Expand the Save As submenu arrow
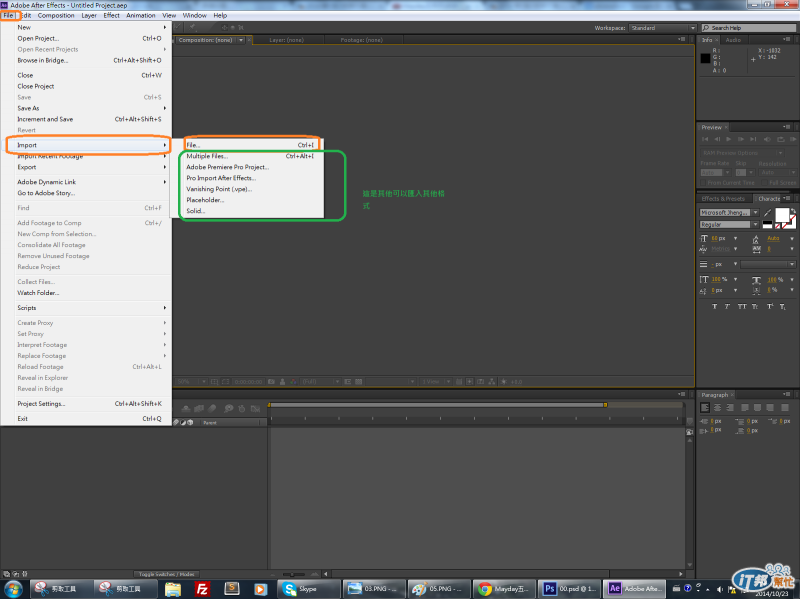 coord(165,108)
